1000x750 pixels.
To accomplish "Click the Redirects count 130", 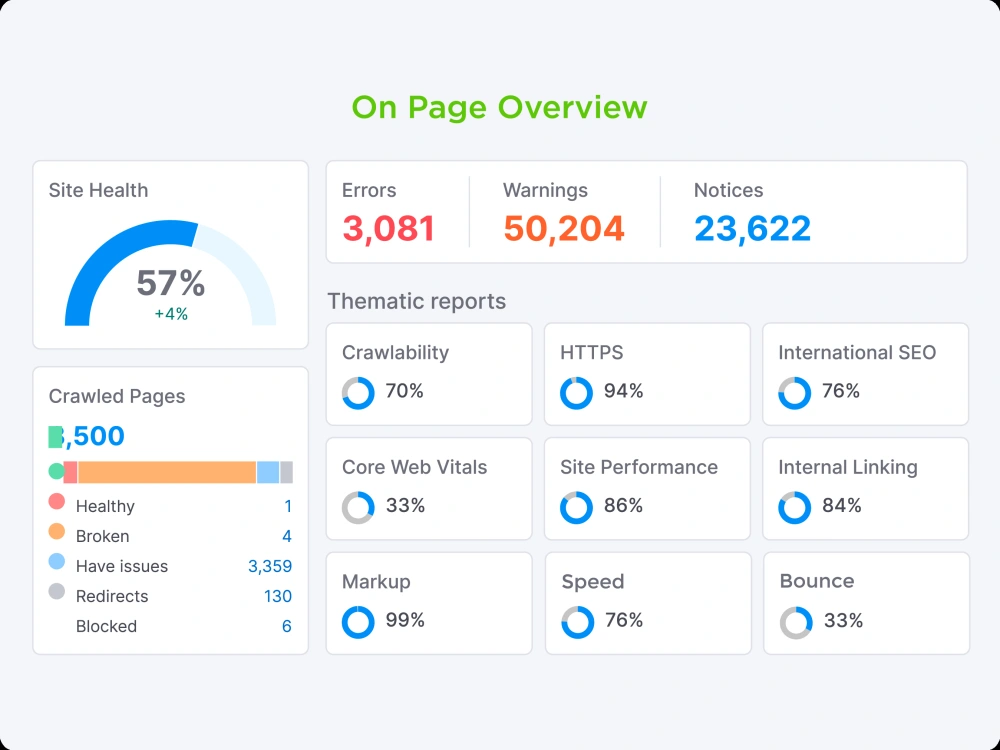I will 277,596.
